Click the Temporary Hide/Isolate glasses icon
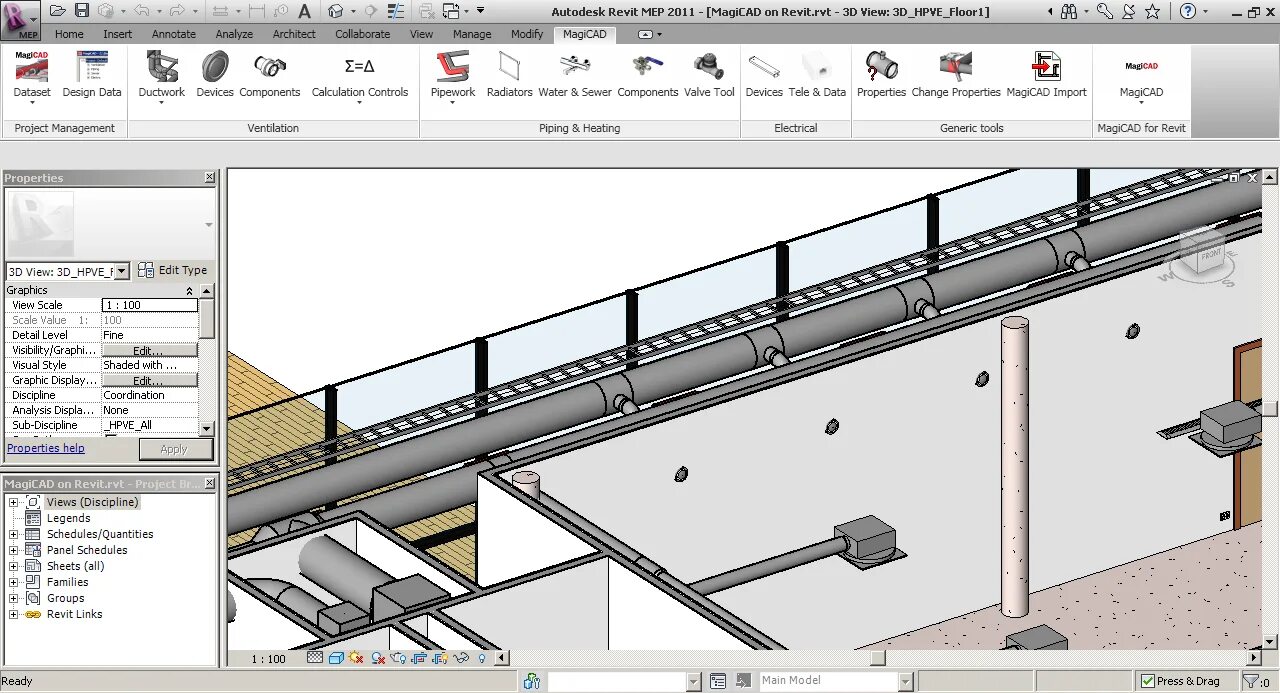Image resolution: width=1280 pixels, height=693 pixels. (461, 658)
